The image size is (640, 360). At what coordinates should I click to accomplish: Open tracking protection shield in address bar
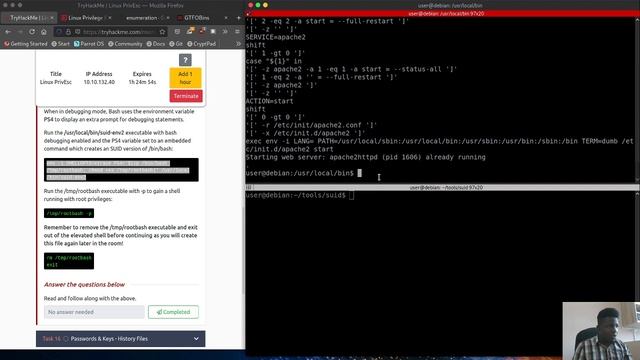60,31
